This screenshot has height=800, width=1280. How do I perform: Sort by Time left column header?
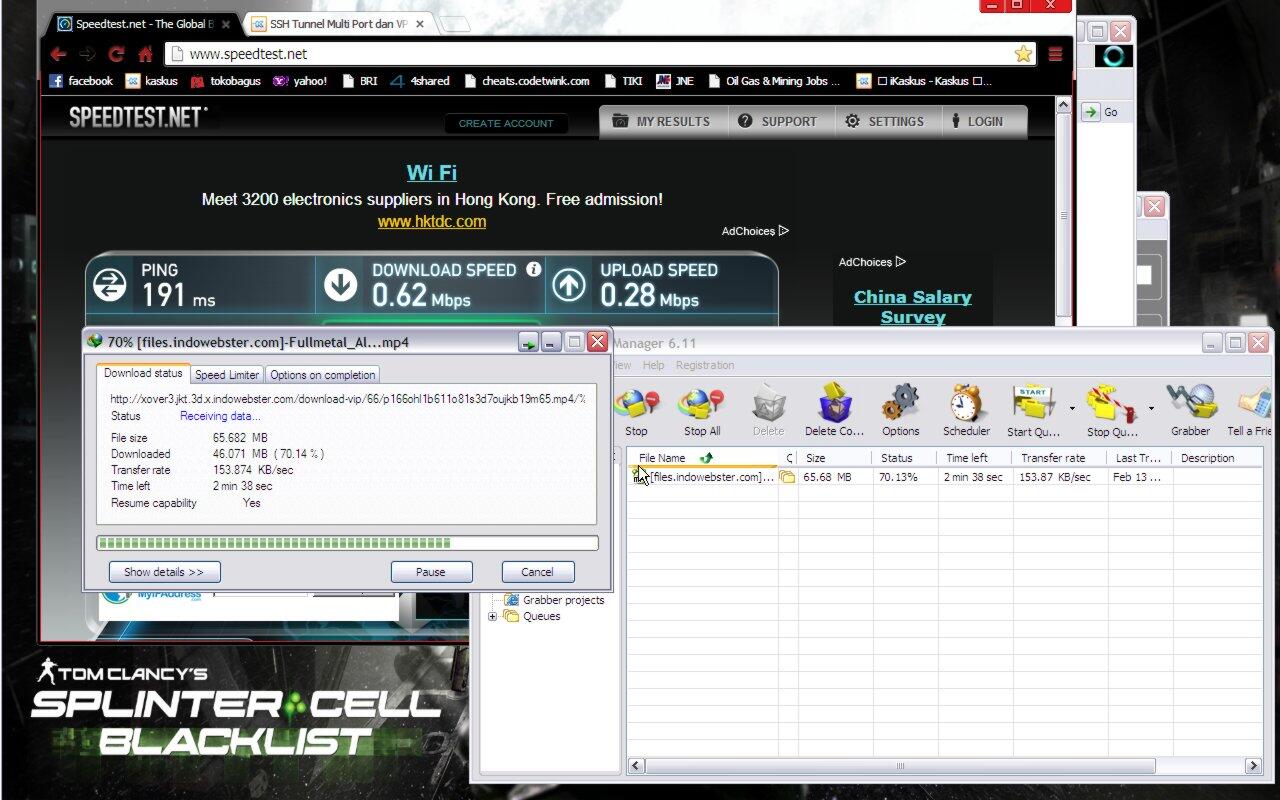tap(975, 458)
